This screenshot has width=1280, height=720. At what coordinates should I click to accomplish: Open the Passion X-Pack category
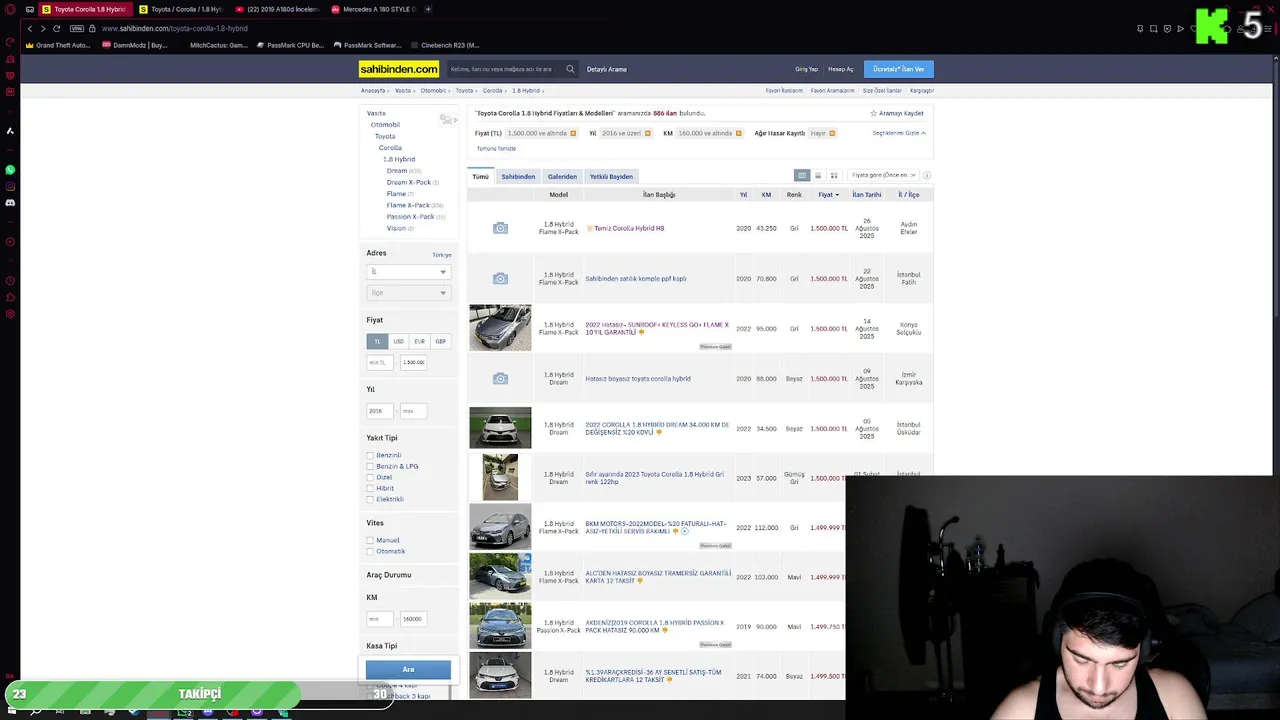(411, 216)
